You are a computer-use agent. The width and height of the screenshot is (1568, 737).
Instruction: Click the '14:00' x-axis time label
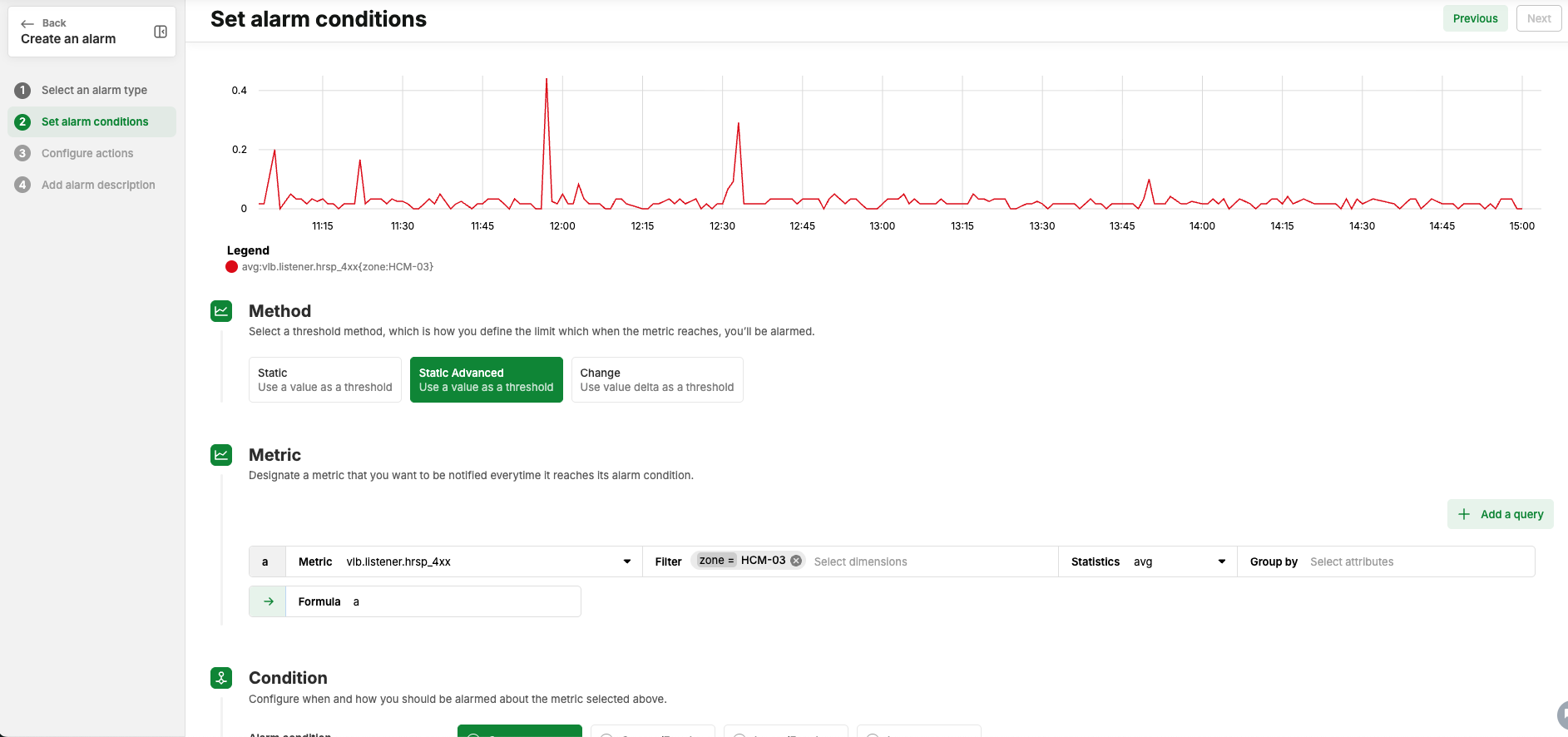(x=1202, y=226)
